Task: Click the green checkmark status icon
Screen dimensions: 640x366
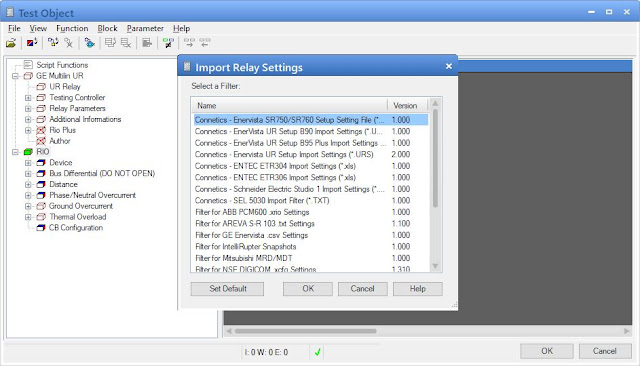Action: pos(317,352)
